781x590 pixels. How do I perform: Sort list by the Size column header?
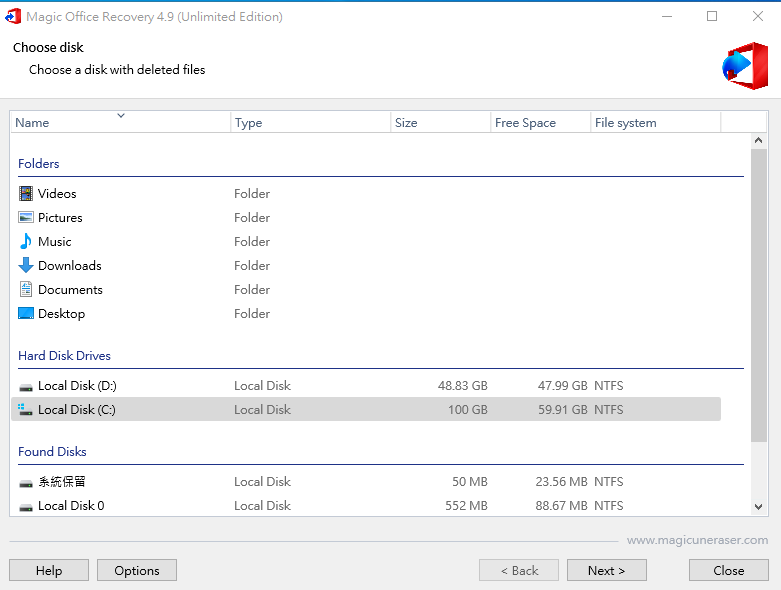(440, 122)
